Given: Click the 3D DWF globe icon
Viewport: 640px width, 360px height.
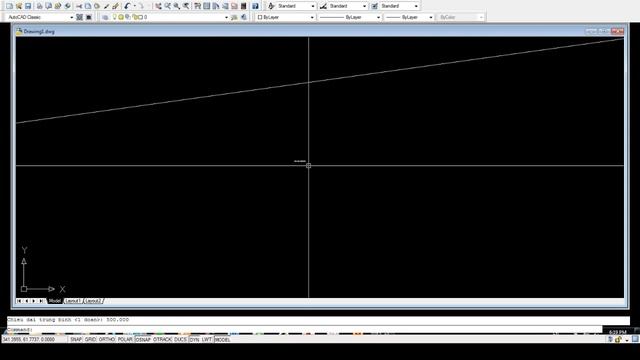Looking at the screenshot, I should 68,6.
